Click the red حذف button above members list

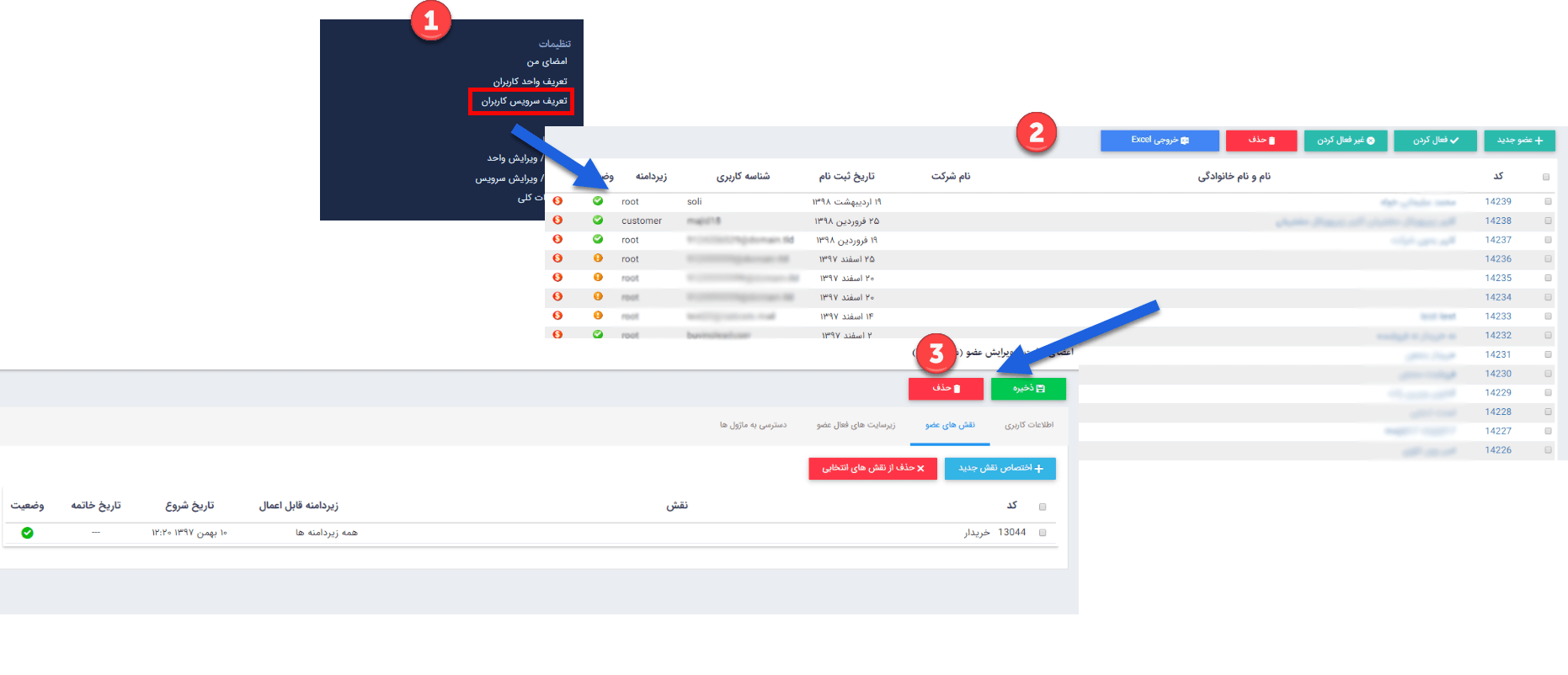click(x=1261, y=141)
